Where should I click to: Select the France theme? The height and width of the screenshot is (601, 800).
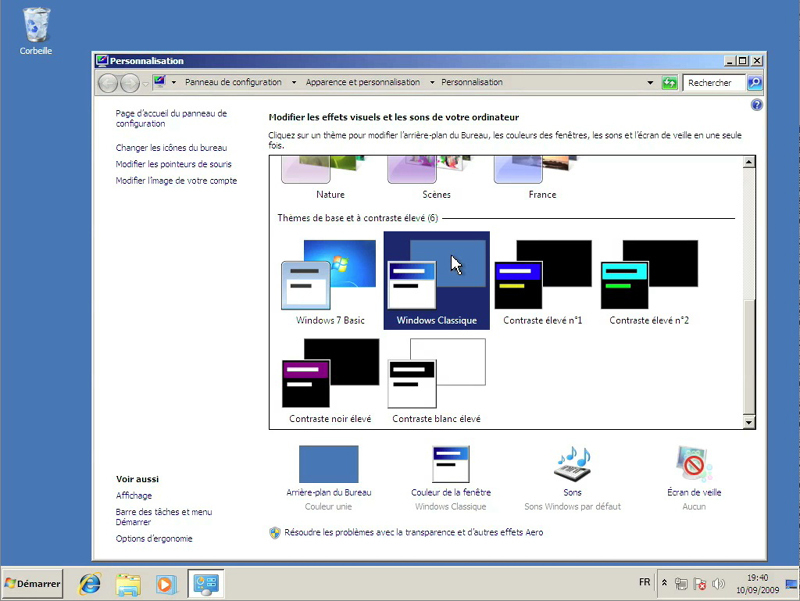[542, 179]
